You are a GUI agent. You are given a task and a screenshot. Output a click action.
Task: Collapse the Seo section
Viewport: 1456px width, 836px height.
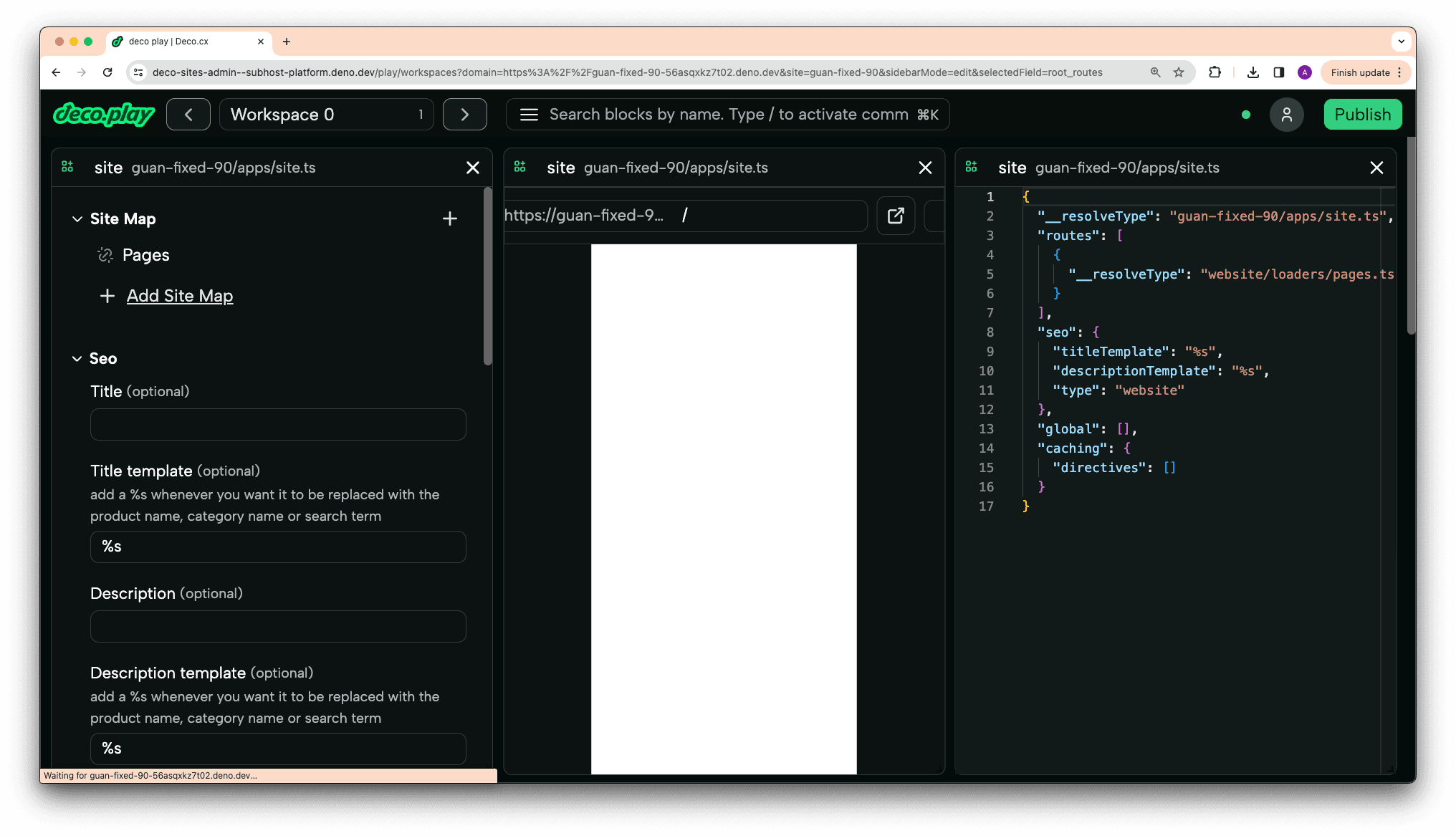(77, 359)
